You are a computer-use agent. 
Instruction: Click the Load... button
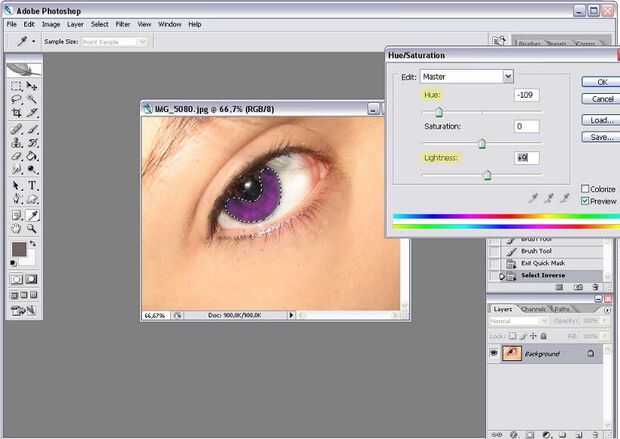[x=601, y=120]
